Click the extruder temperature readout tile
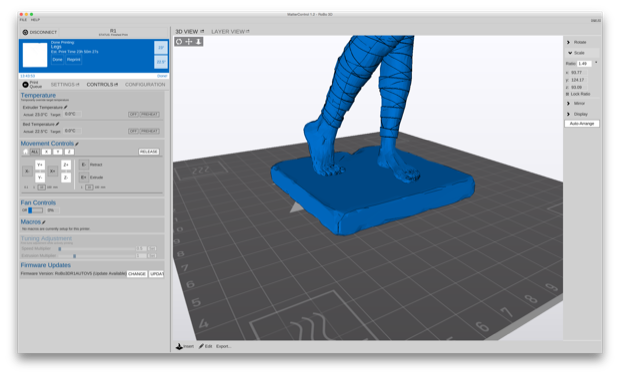The height and width of the screenshot is (377, 620). point(161,47)
